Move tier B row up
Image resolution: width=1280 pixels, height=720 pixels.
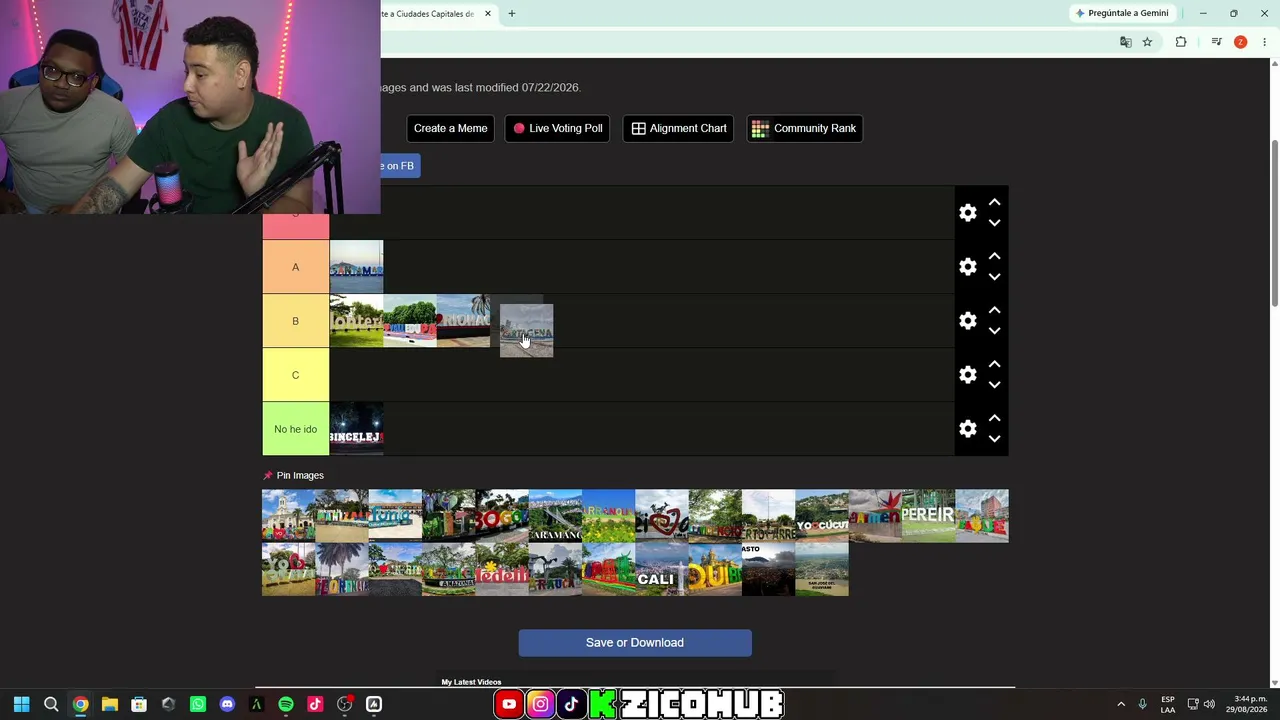point(994,311)
